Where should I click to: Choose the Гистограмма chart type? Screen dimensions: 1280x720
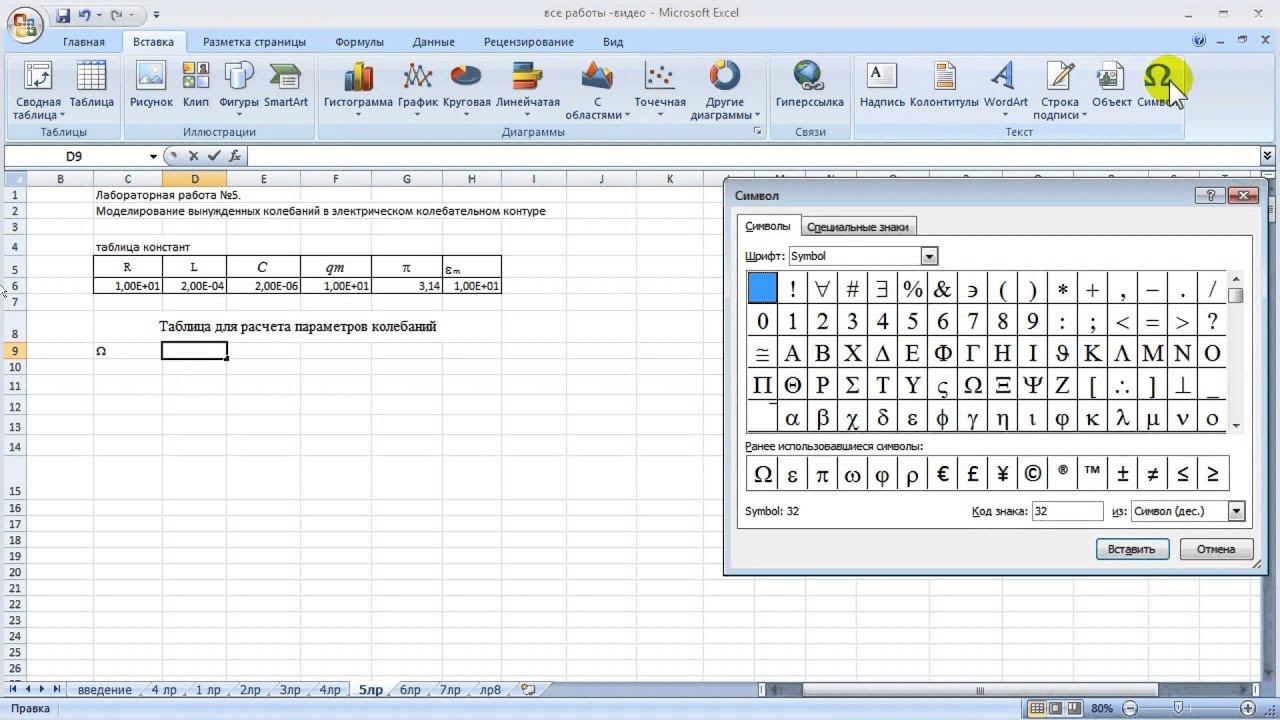coord(358,90)
